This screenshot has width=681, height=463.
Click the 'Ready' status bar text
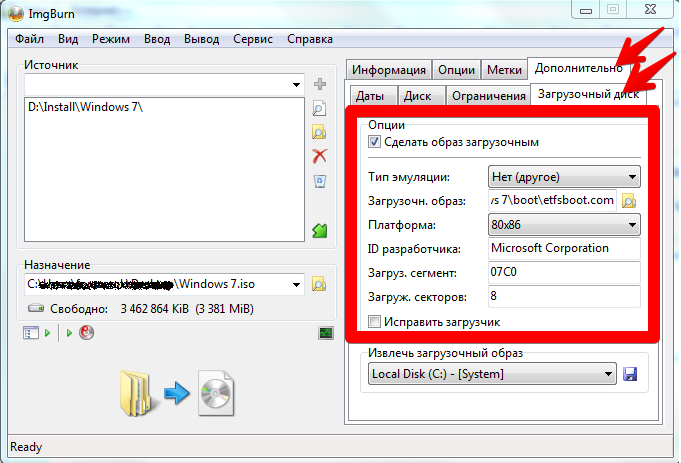[x=26, y=447]
